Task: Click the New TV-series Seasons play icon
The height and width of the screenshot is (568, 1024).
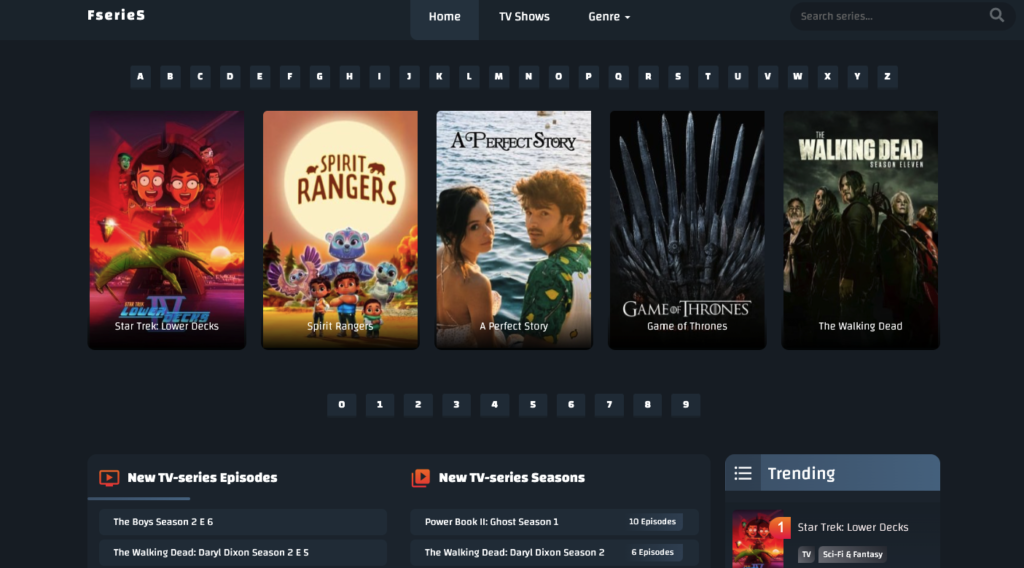Action: pyautogui.click(x=421, y=478)
